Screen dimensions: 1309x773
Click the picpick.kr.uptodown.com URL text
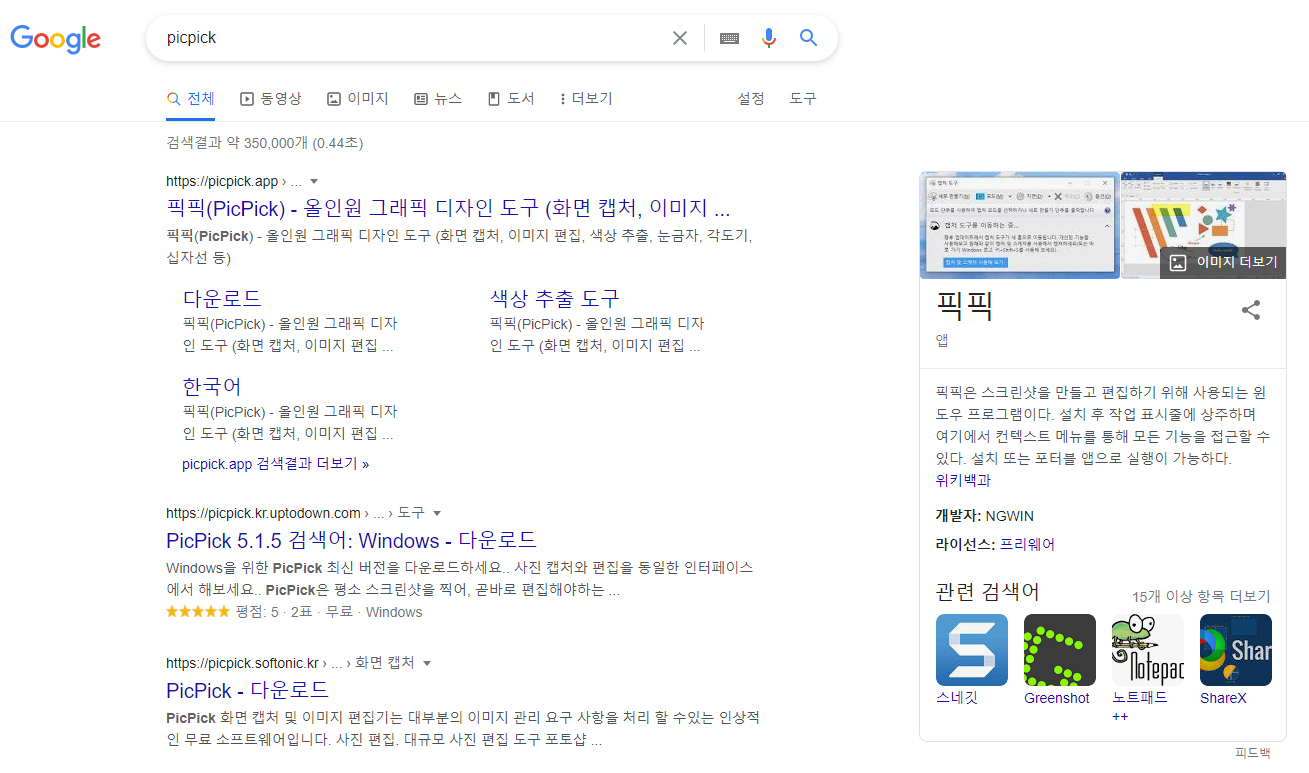(x=263, y=513)
